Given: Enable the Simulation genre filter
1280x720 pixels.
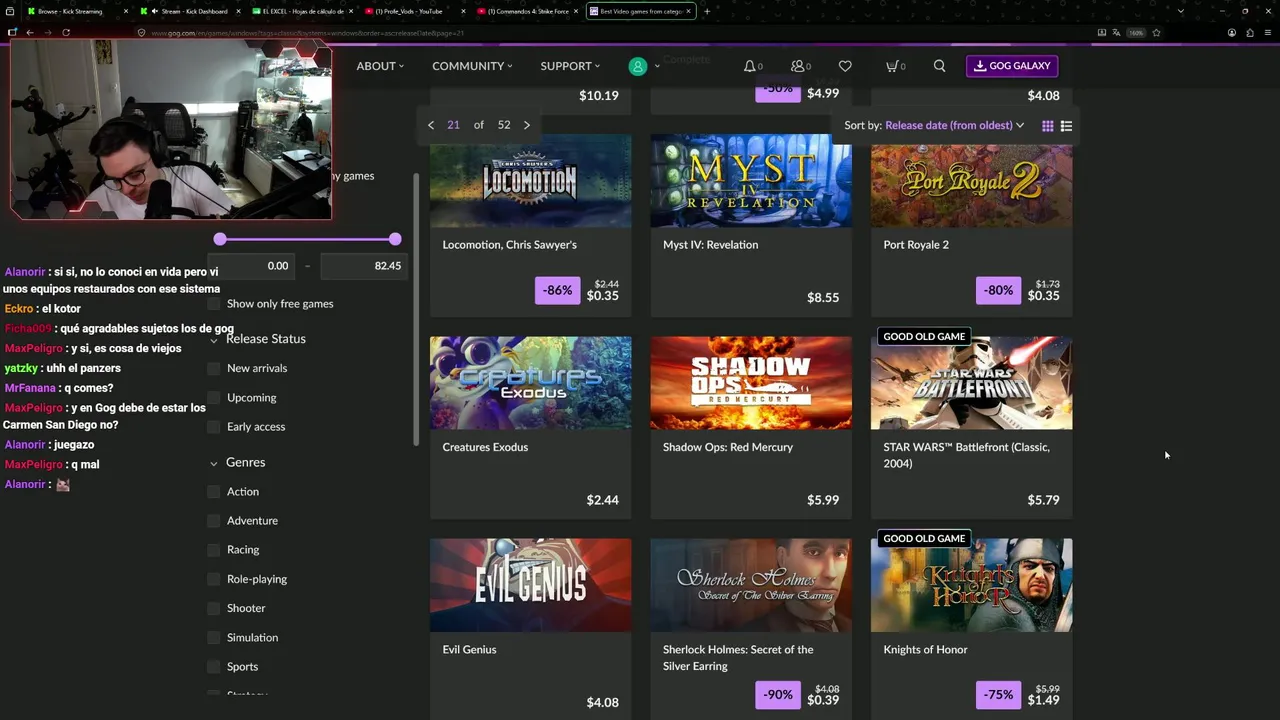Looking at the screenshot, I should point(214,637).
